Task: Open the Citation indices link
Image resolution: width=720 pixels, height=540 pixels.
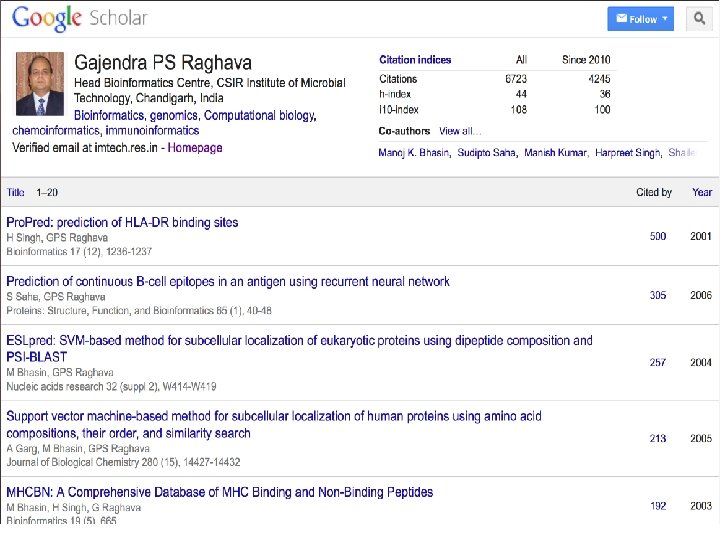Action: [415, 60]
